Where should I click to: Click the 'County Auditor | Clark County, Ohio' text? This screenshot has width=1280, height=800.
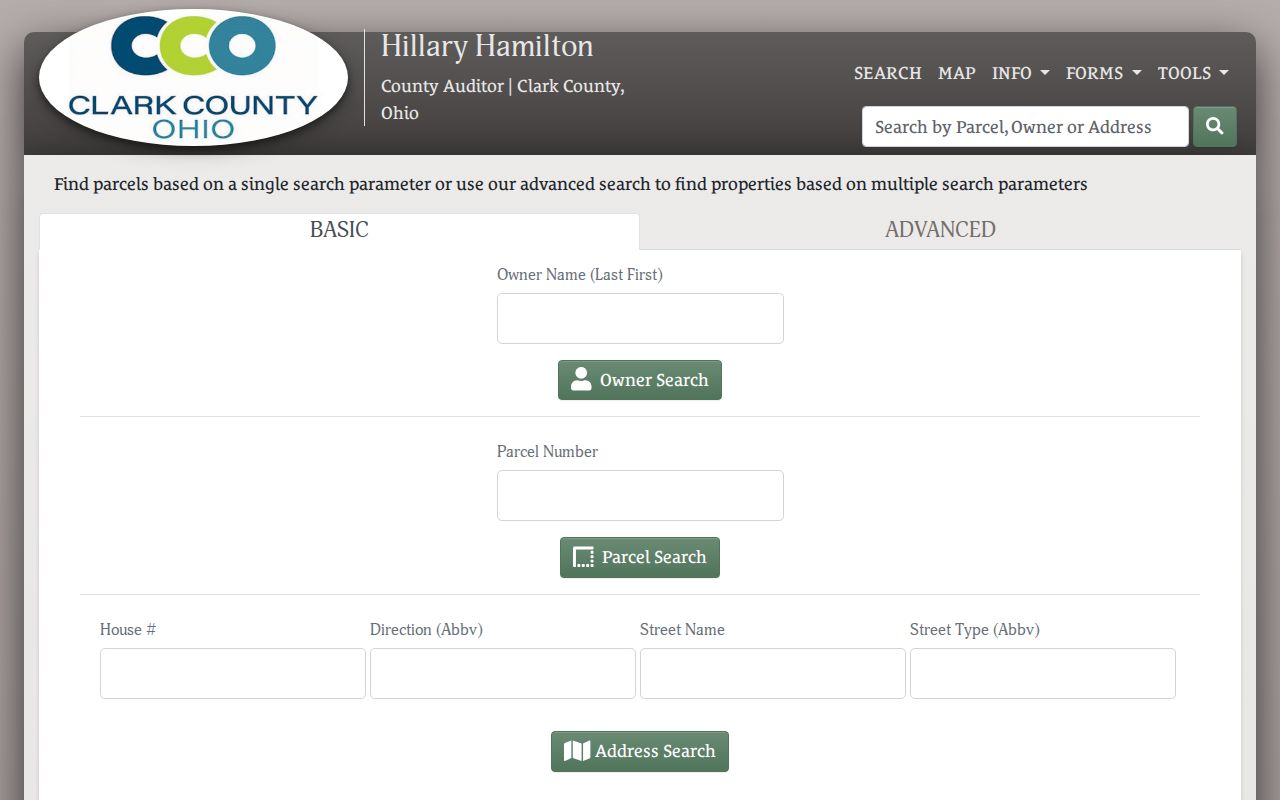(503, 99)
